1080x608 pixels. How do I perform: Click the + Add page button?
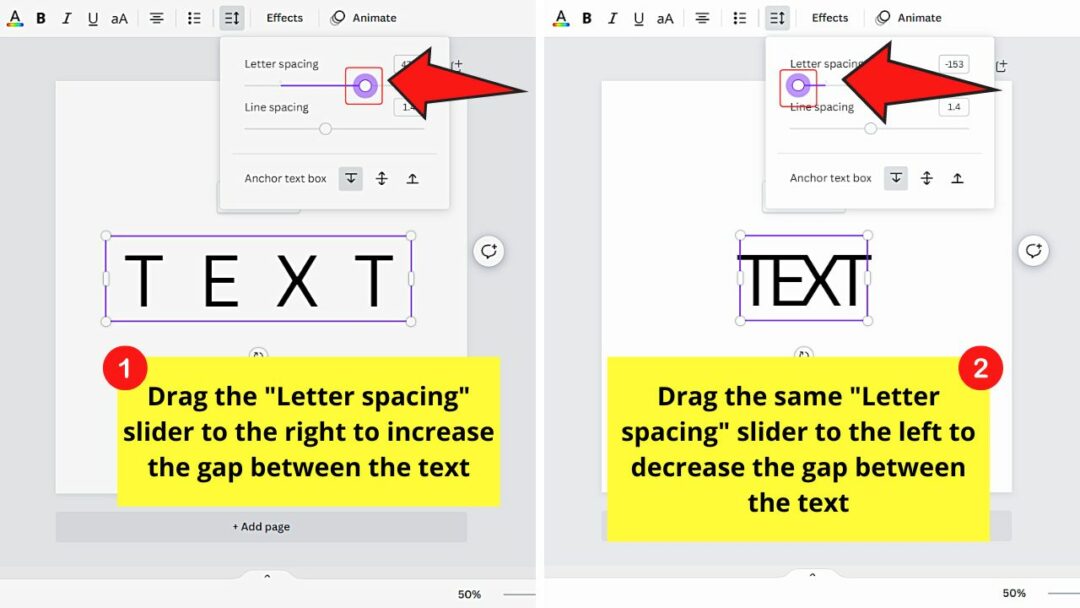pyautogui.click(x=260, y=527)
